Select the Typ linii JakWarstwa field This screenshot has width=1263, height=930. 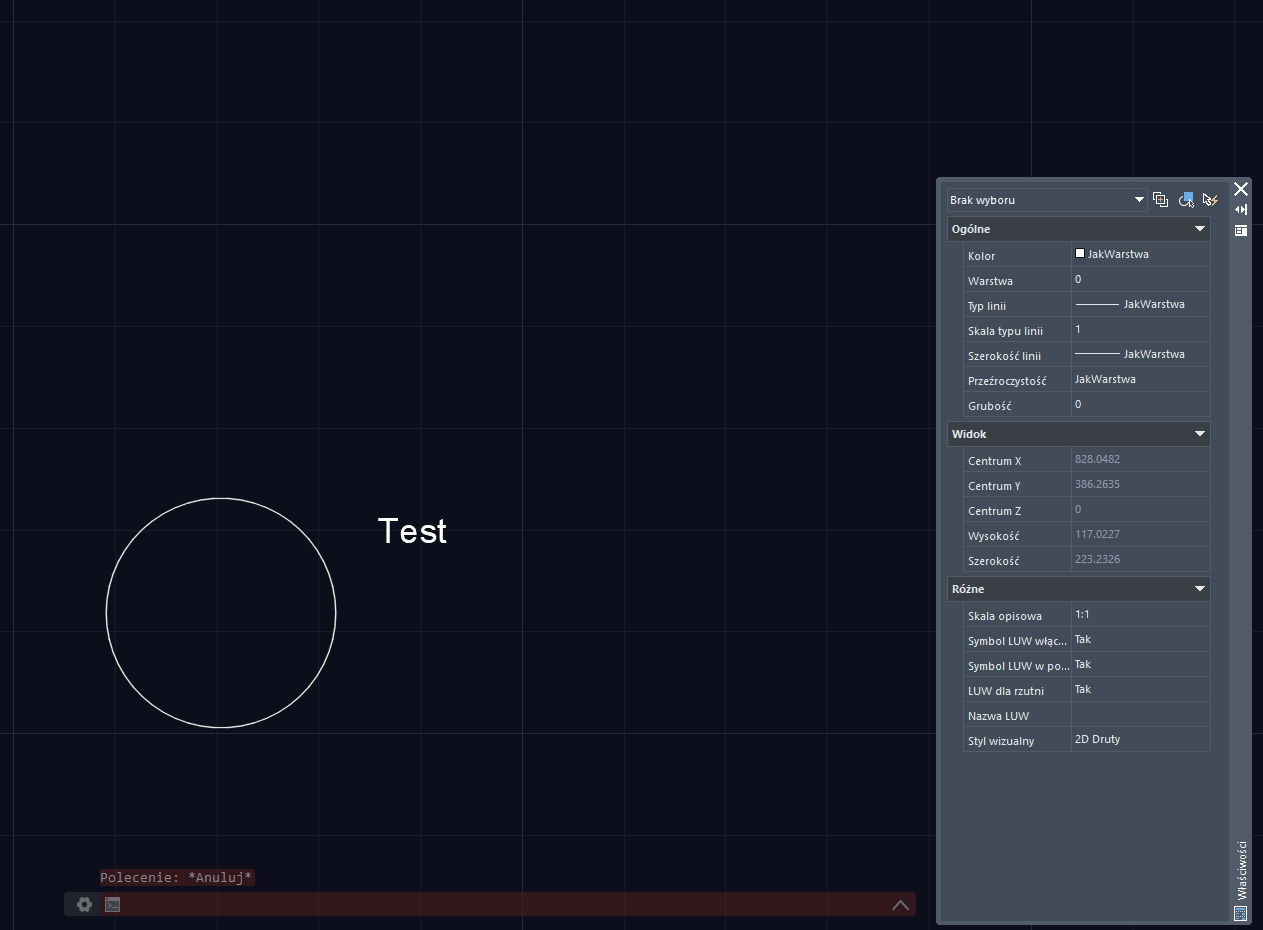(1140, 305)
